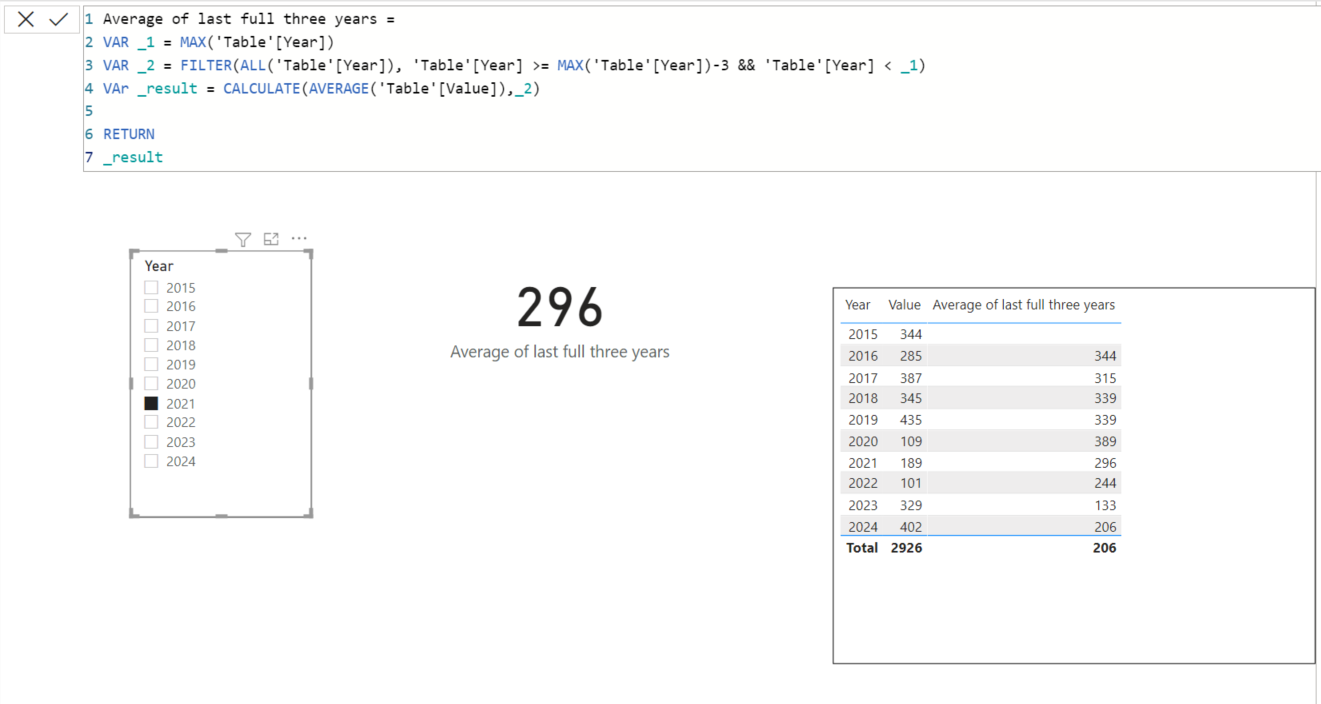Check the 2017 year checkbox
The width and height of the screenshot is (1321, 704).
tap(152, 326)
